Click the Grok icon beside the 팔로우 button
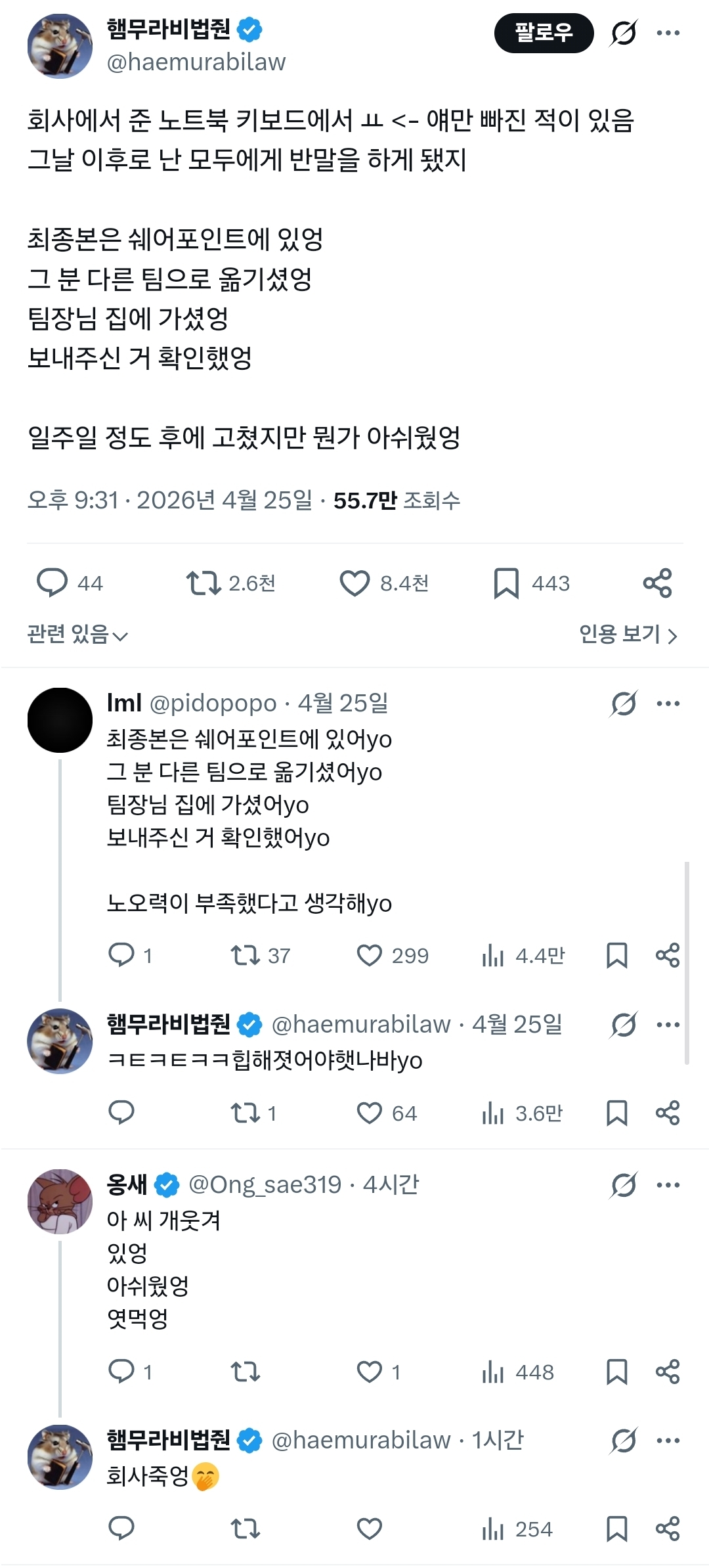The width and height of the screenshot is (709, 1568). (623, 33)
